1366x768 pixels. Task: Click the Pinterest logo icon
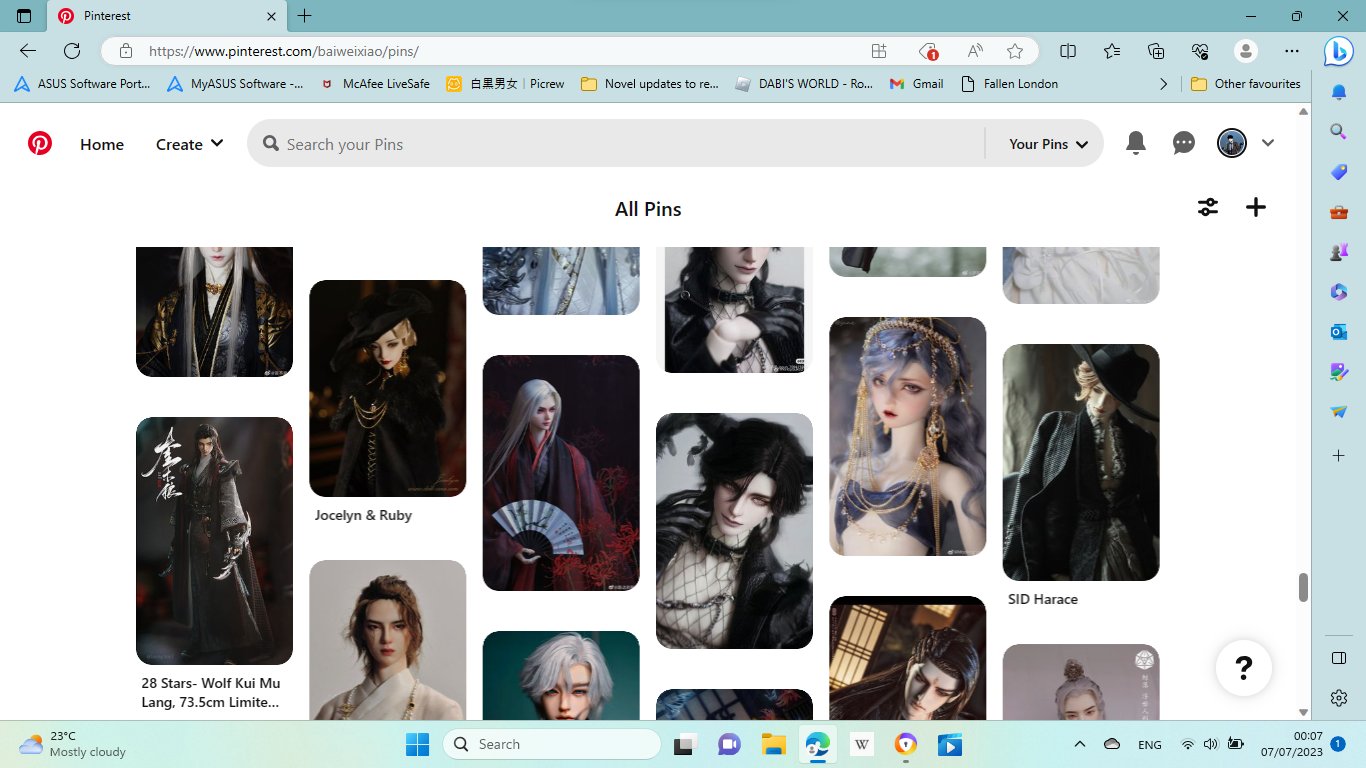point(40,144)
